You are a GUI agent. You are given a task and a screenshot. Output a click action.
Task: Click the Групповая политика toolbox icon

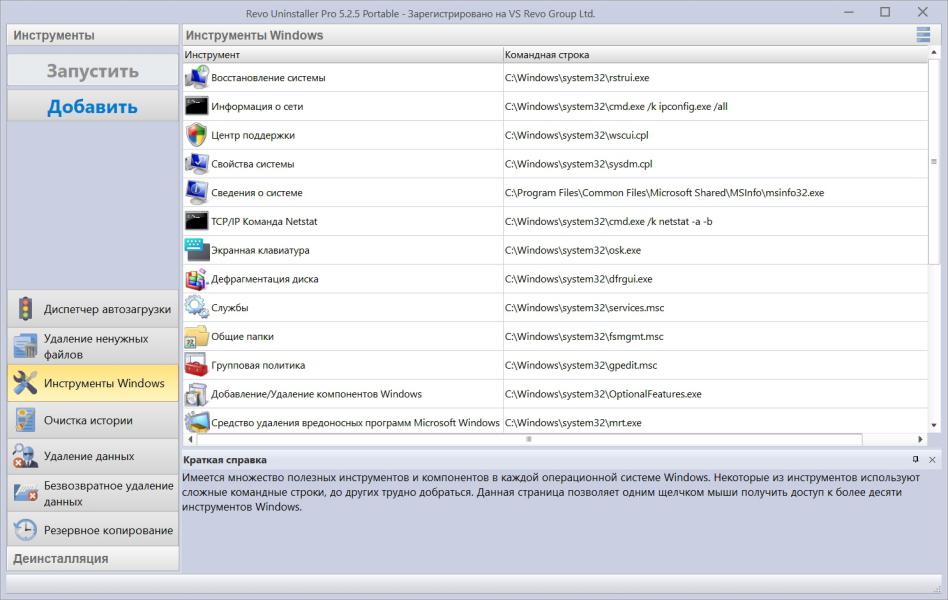196,365
